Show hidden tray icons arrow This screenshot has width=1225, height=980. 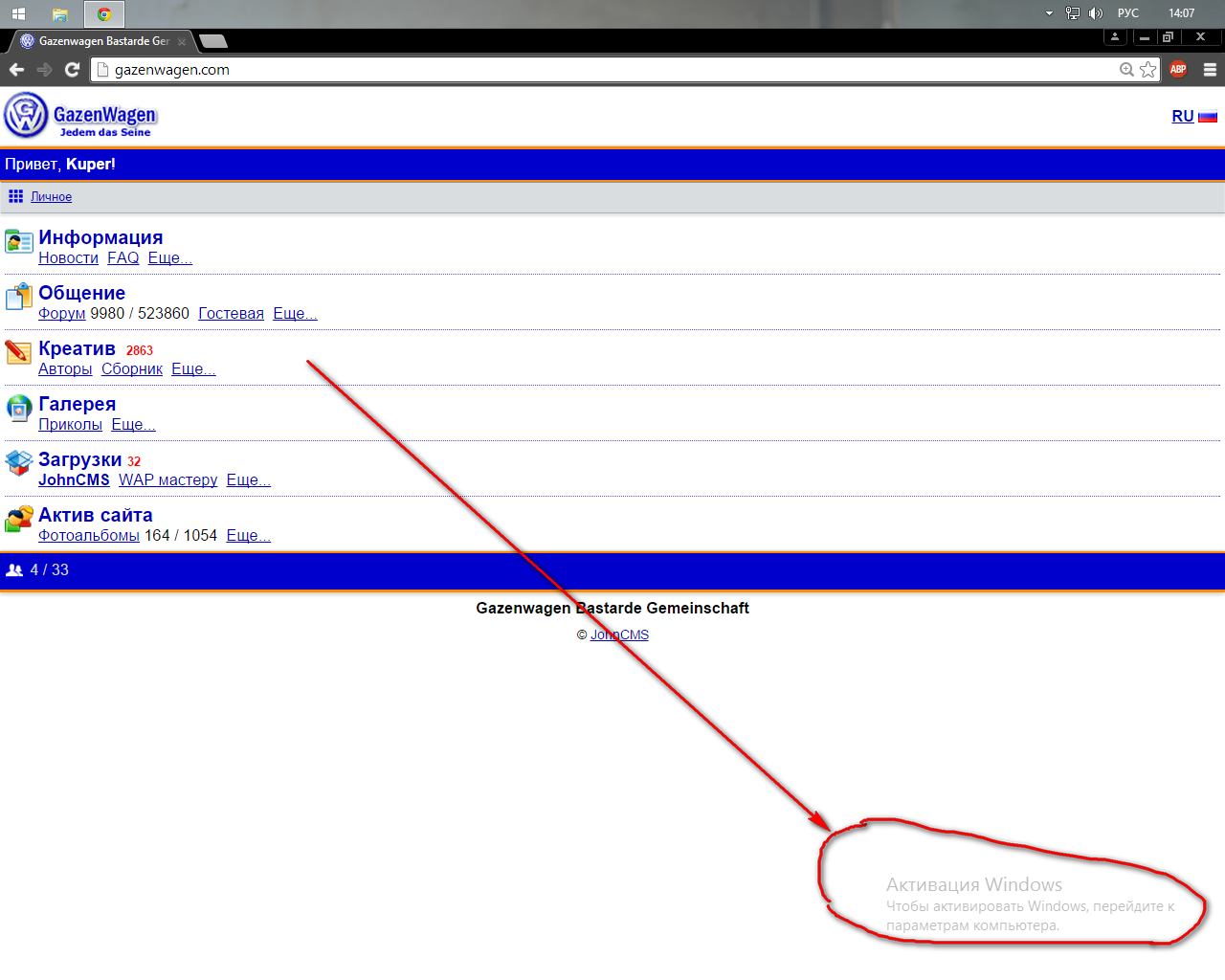(1049, 13)
